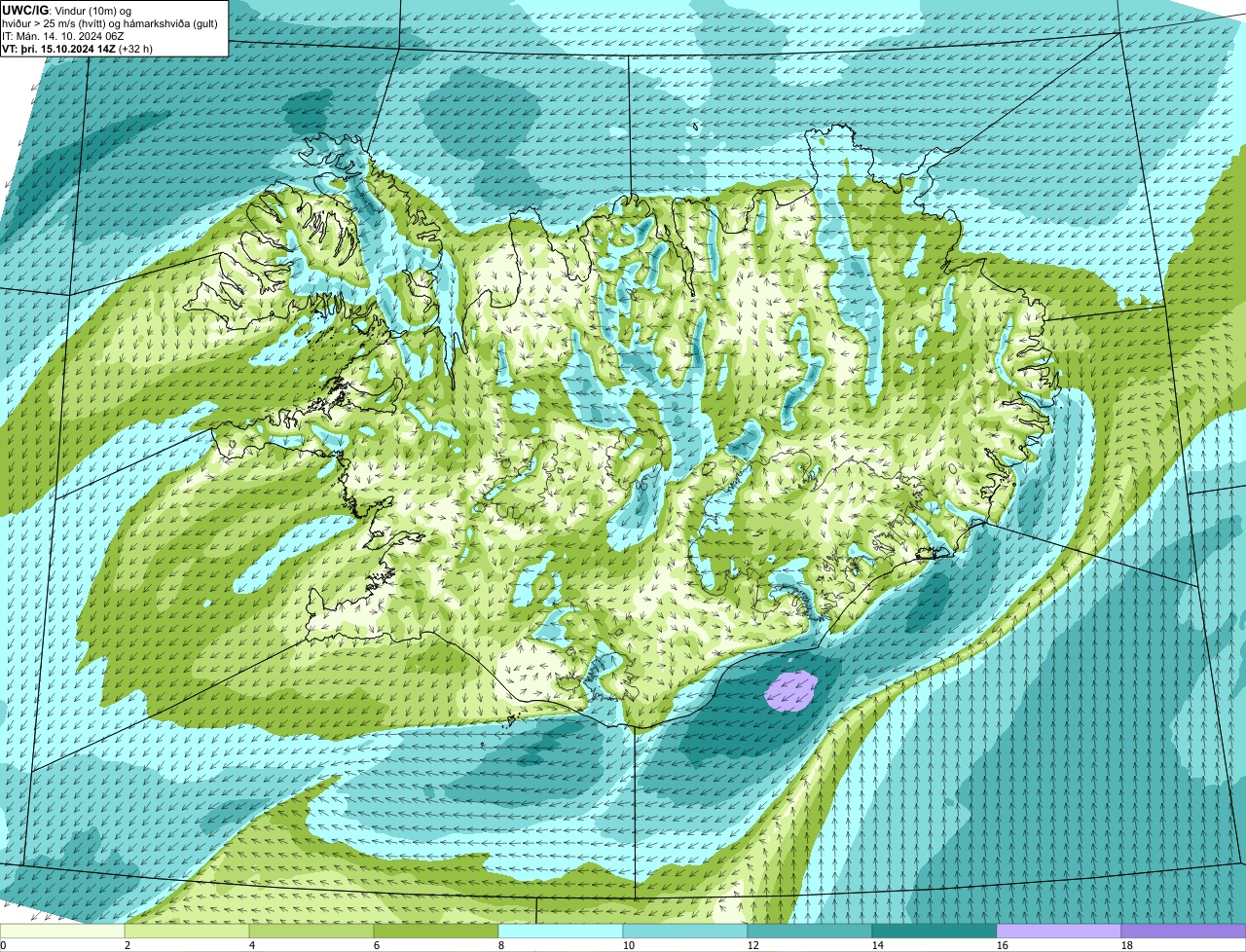Click the '10' label on the legend scale

[x=629, y=945]
